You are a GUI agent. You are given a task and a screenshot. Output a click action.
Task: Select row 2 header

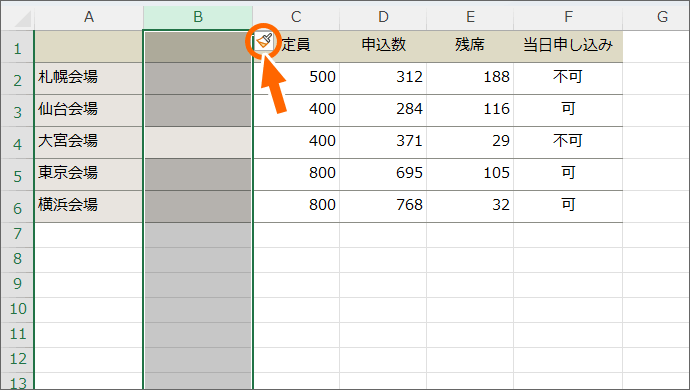click(17, 78)
